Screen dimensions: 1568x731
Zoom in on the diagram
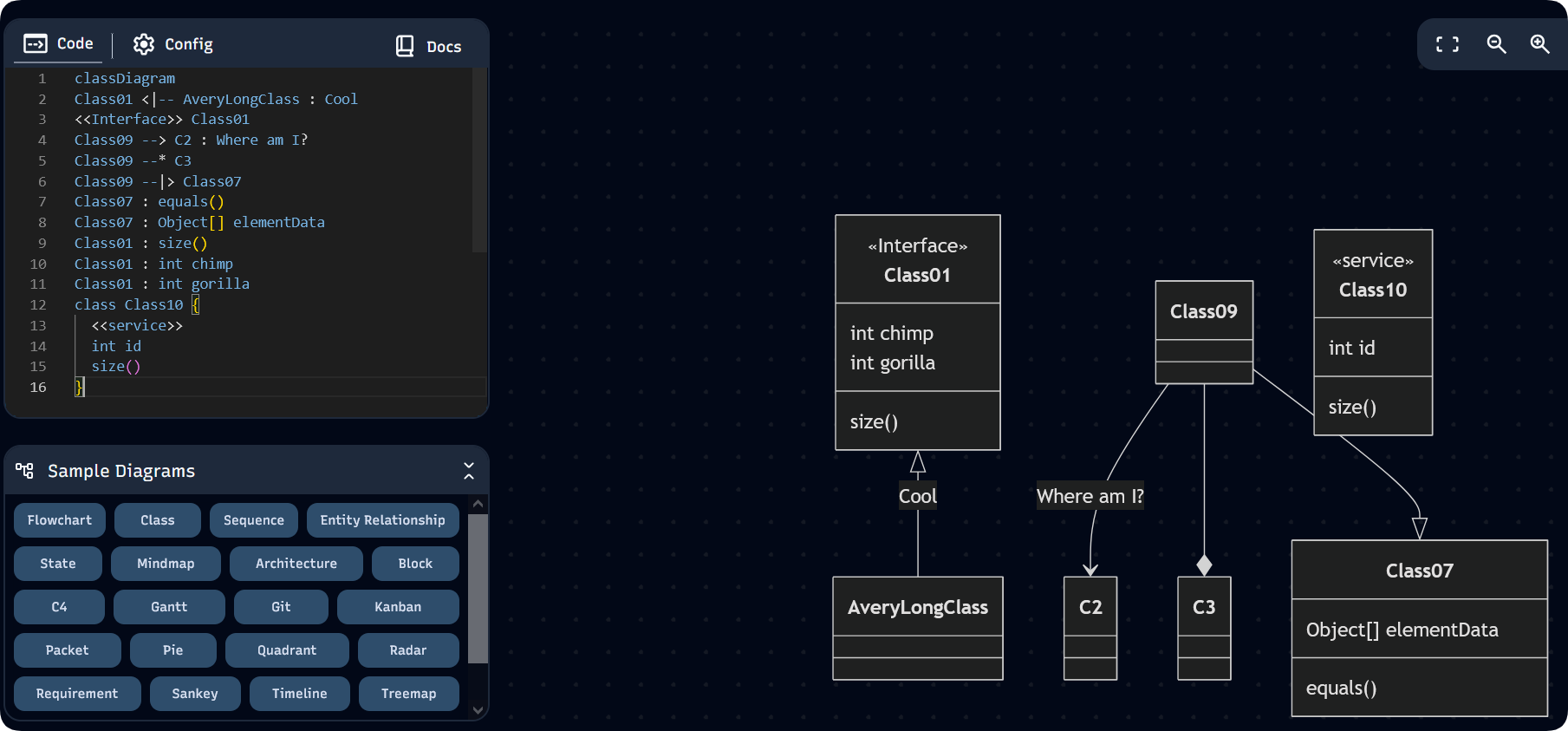(x=1539, y=44)
